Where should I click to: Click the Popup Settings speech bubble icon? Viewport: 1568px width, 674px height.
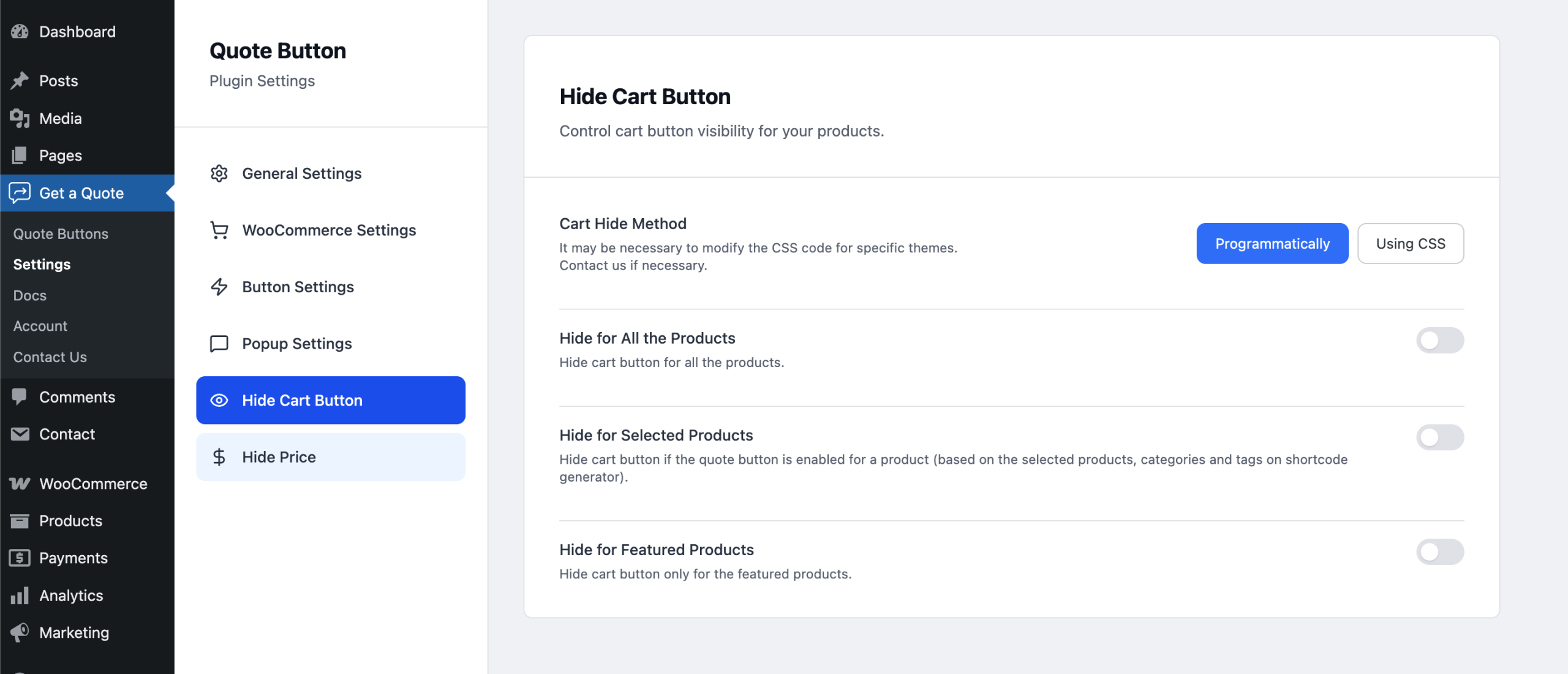point(219,344)
